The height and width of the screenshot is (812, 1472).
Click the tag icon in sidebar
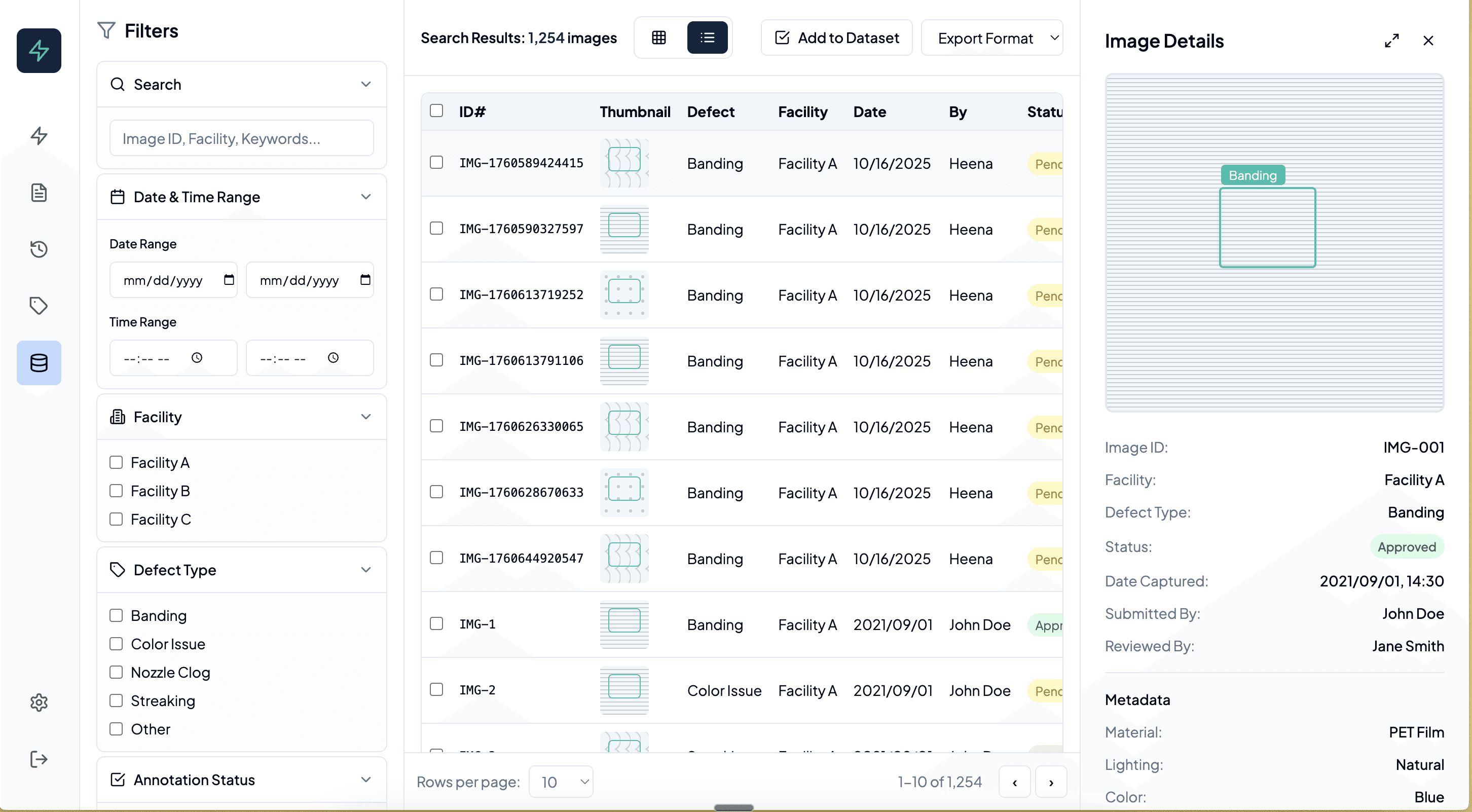click(x=39, y=306)
